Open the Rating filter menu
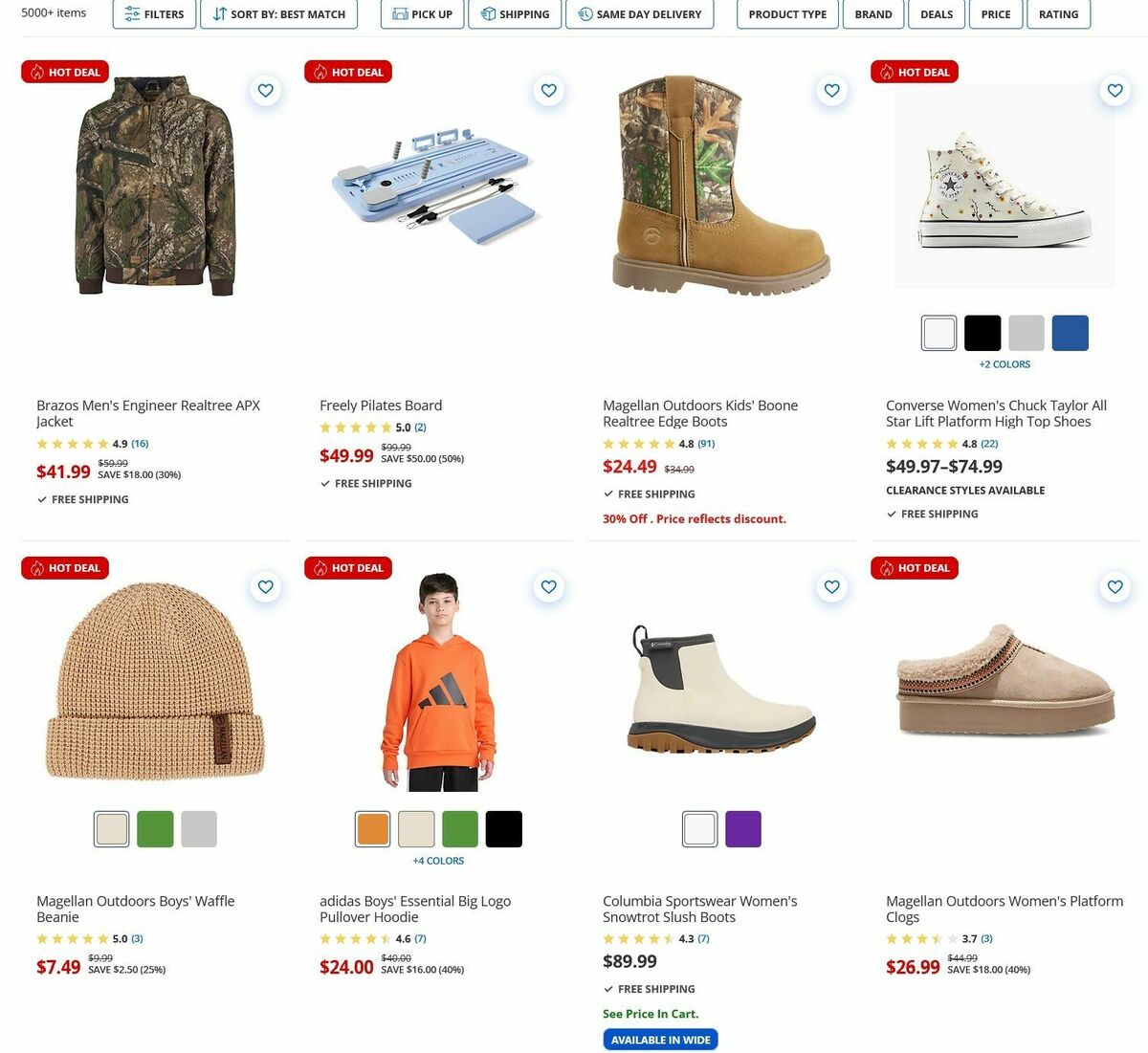Screen dimensions: 1148x1053 coord(1058,14)
